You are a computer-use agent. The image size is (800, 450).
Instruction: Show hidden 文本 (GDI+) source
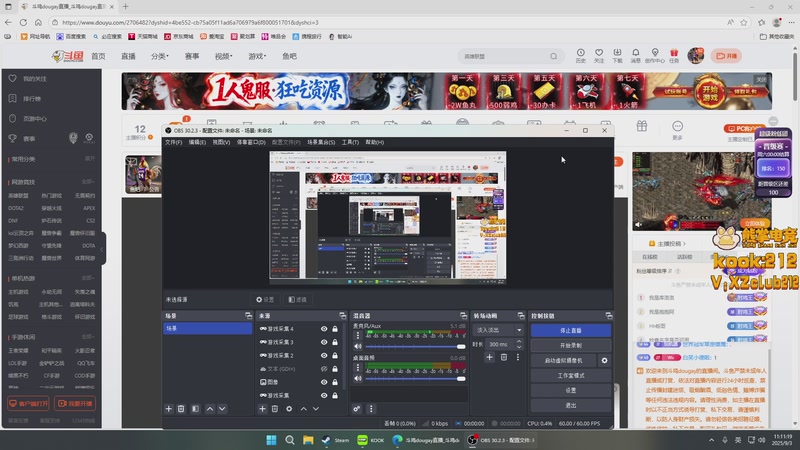coord(324,369)
